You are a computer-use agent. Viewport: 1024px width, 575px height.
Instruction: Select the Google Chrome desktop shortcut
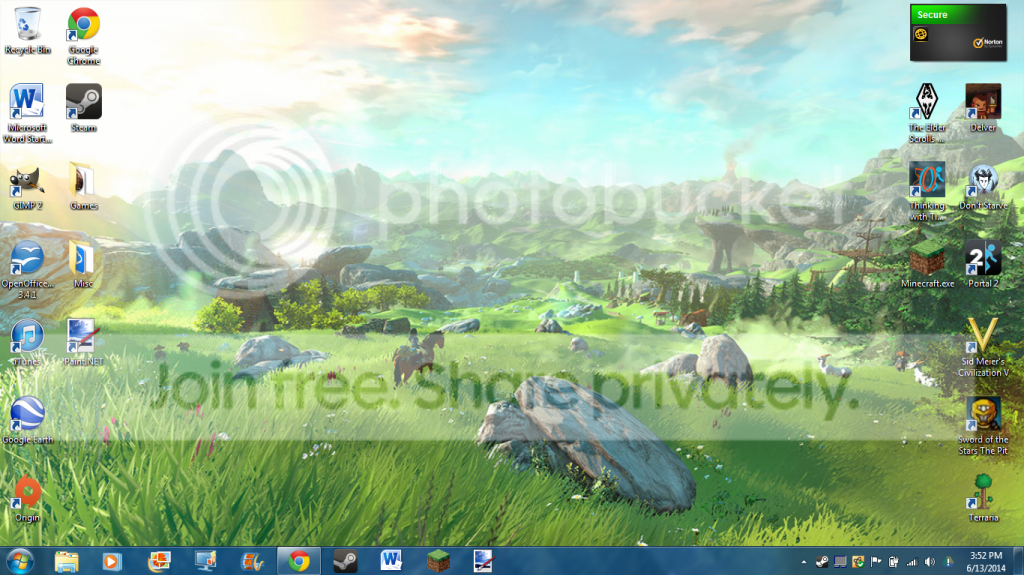click(84, 36)
